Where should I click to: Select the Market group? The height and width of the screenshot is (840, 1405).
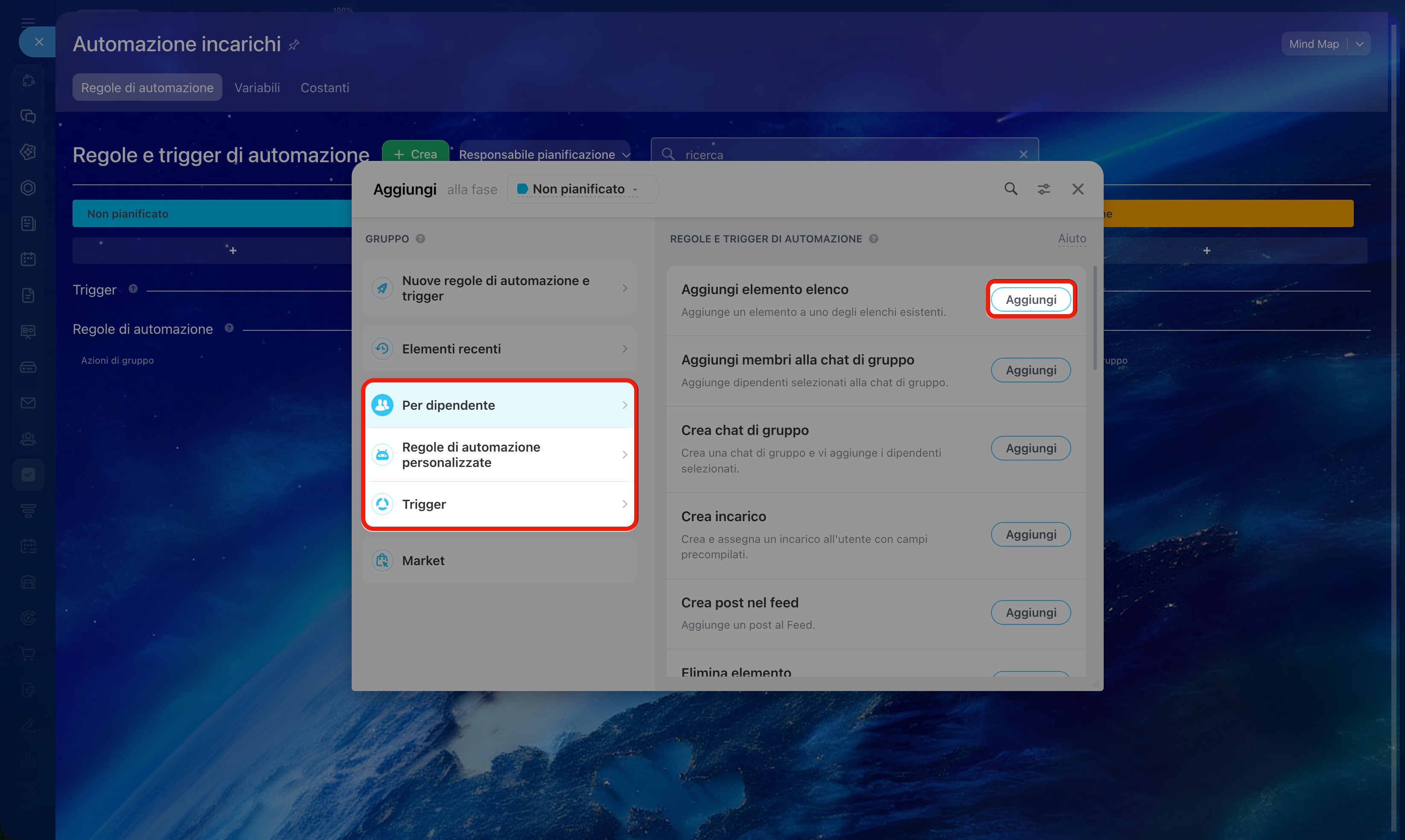498,560
